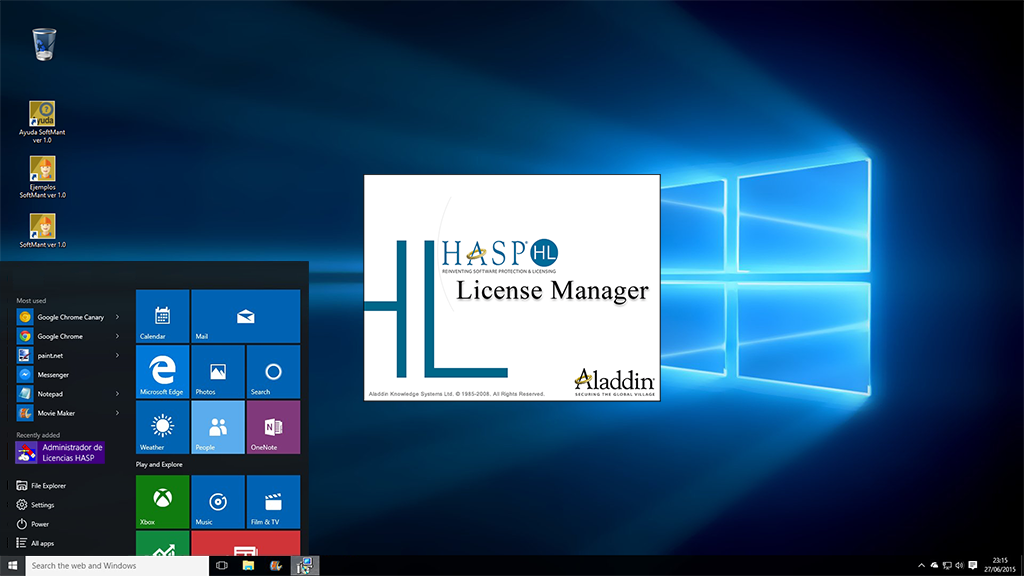Open Settings from the Start menu
Screen dimensions: 1024x576
tap(42, 505)
